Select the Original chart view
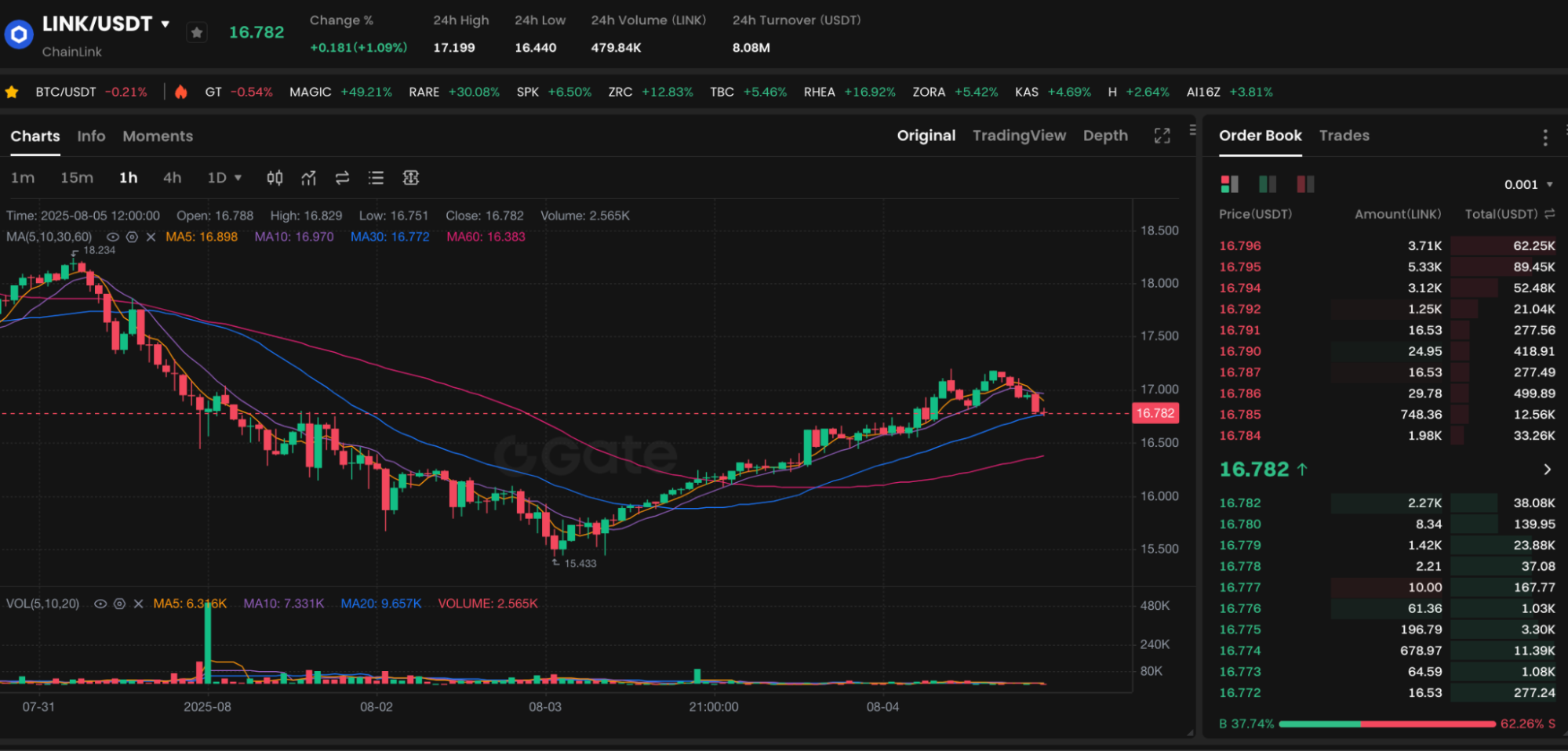 coord(926,136)
